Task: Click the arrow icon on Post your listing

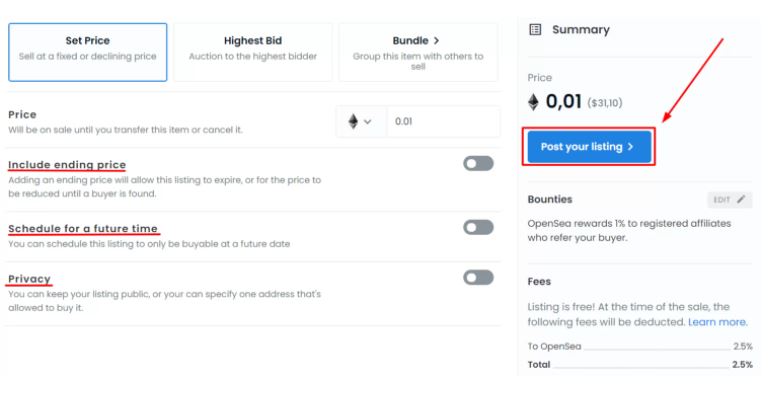Action: 630,147
